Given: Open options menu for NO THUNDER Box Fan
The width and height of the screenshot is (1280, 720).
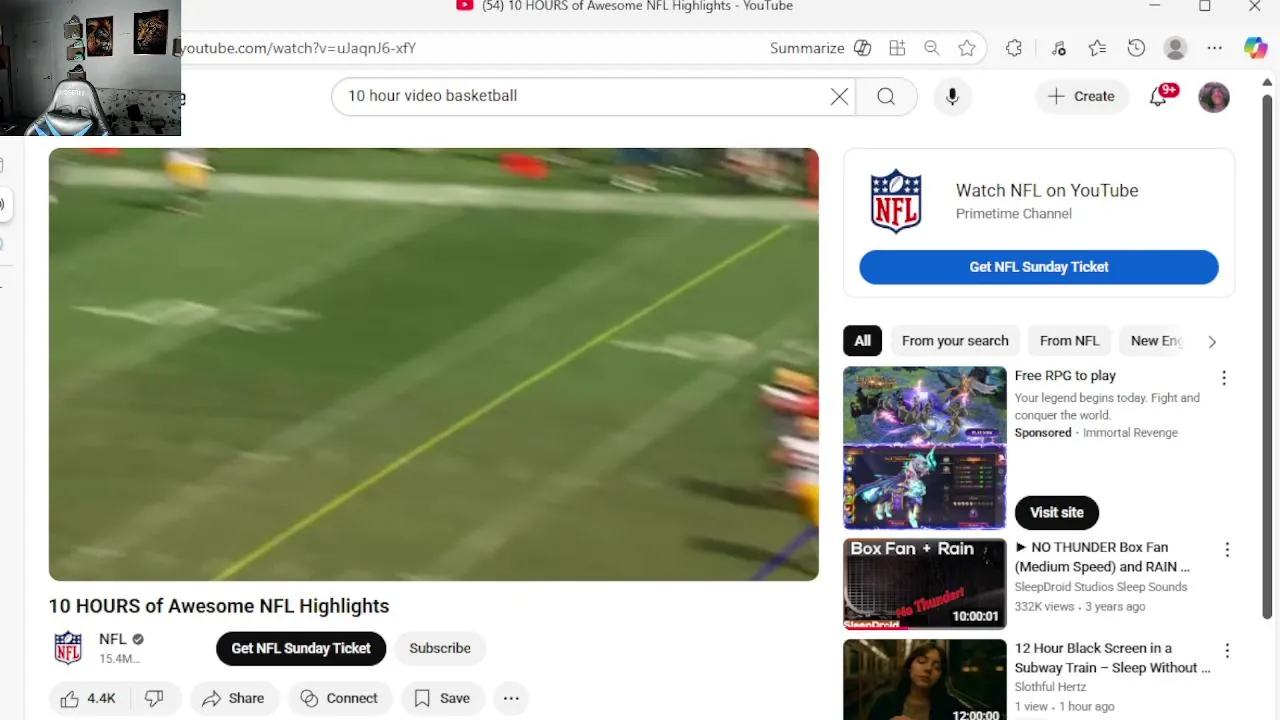Looking at the screenshot, I should 1227,550.
